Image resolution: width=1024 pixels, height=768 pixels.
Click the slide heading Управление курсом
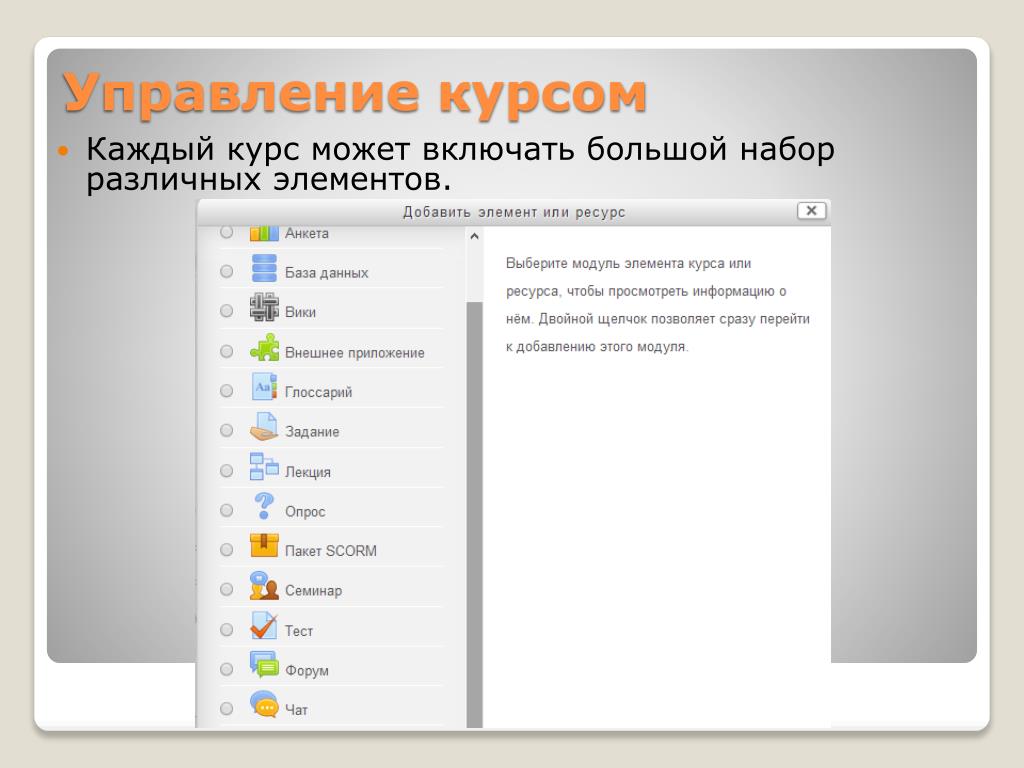click(355, 94)
